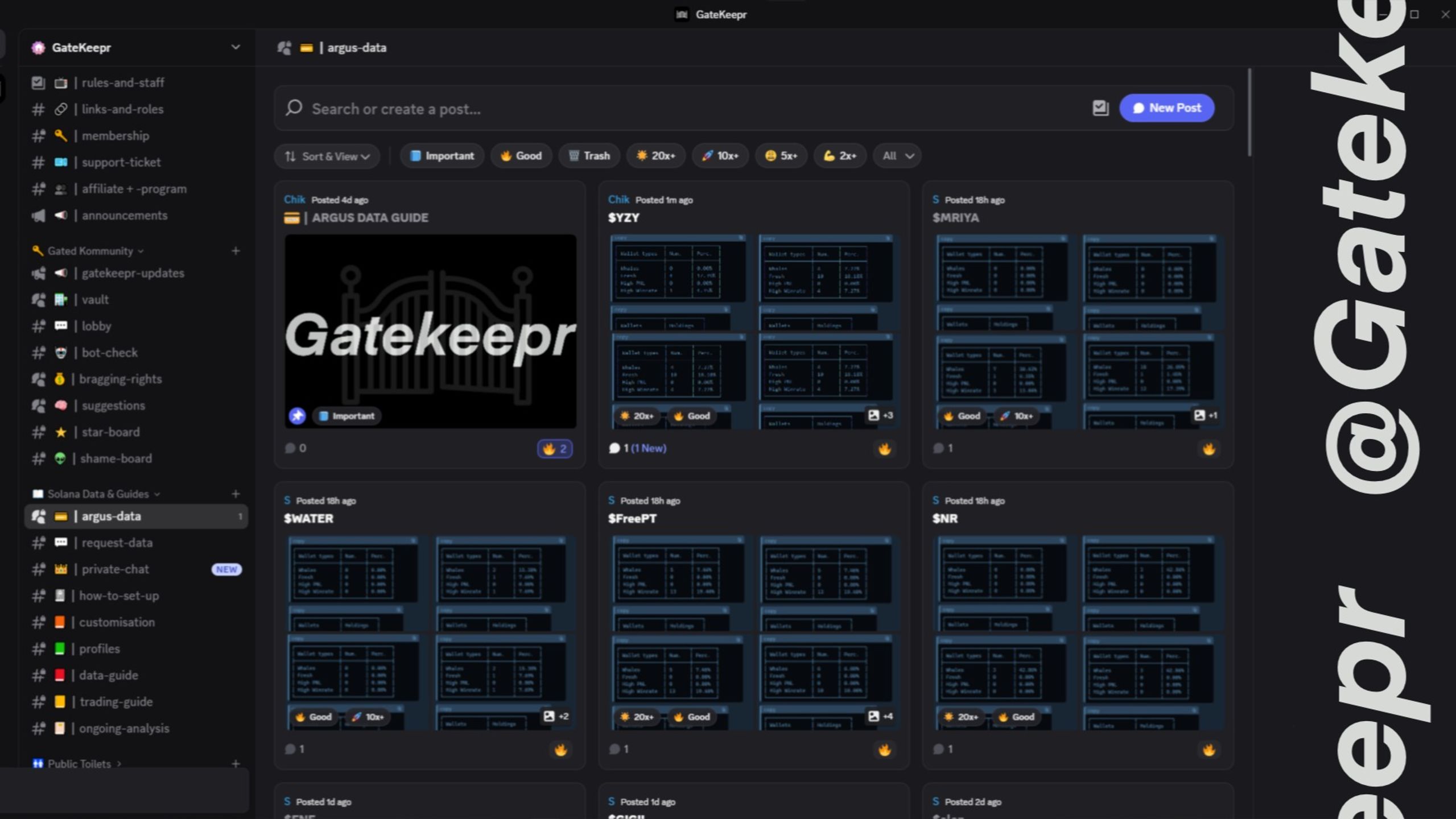Open the profiles channel
Screen dimensions: 1456x819
click(135, 648)
